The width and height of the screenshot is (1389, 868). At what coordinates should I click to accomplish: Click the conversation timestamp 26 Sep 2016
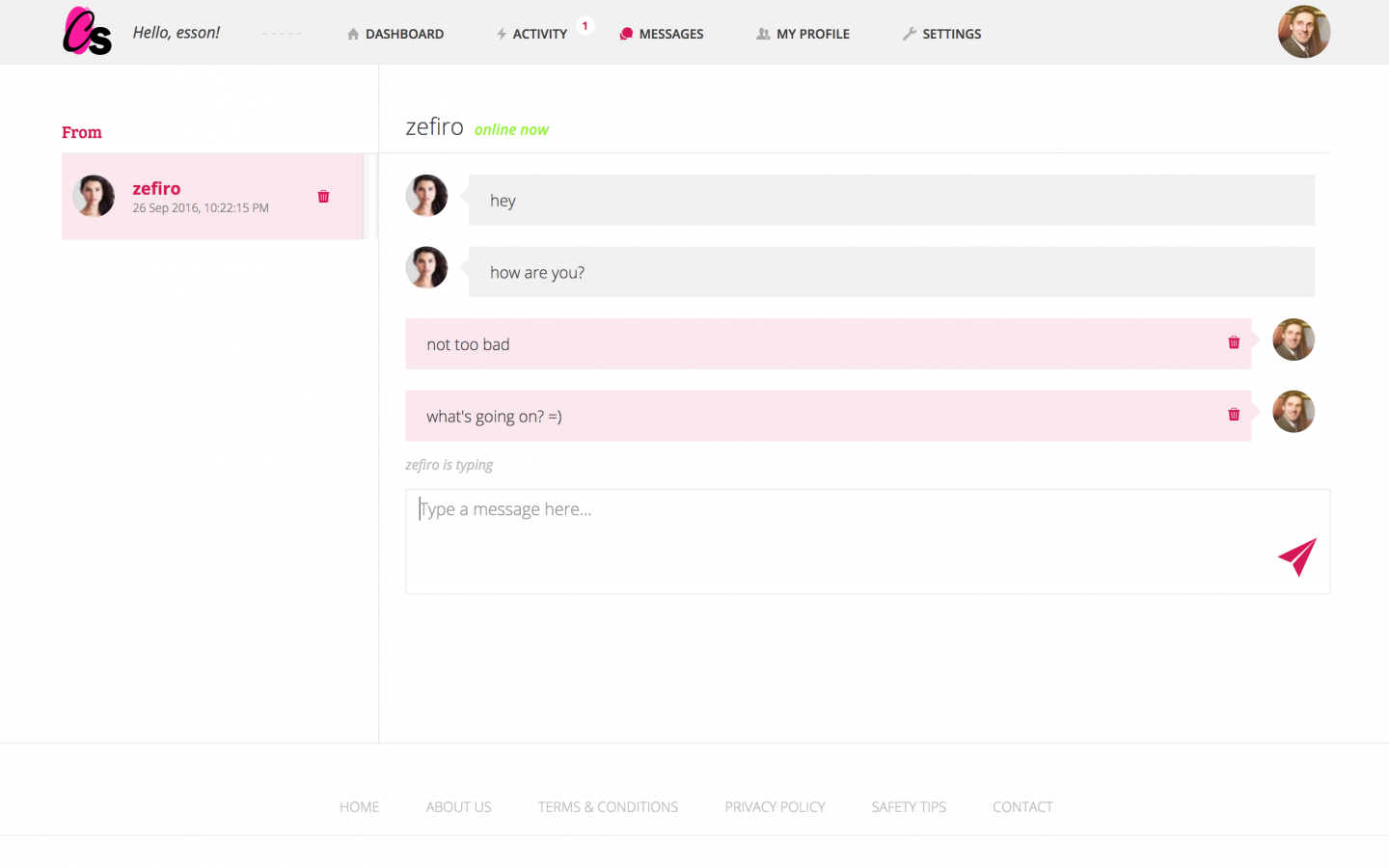(201, 208)
